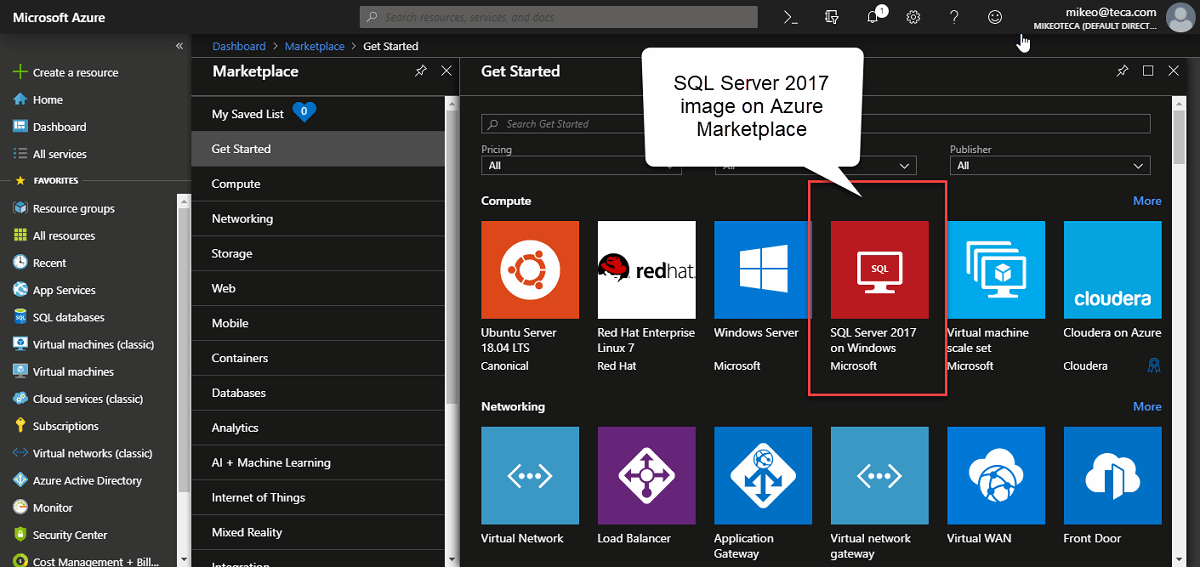
Task: Select the SQL Server 2017 on Windows tile
Action: 879,270
